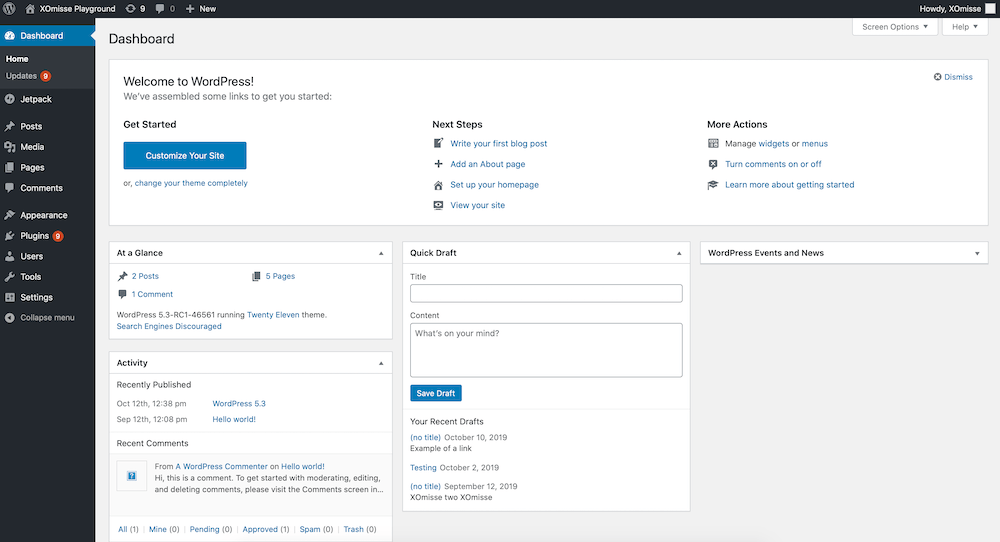Screen dimensions: 1000x542
Task: Click the house icon beside Set up your homepage
Action: click(x=438, y=185)
